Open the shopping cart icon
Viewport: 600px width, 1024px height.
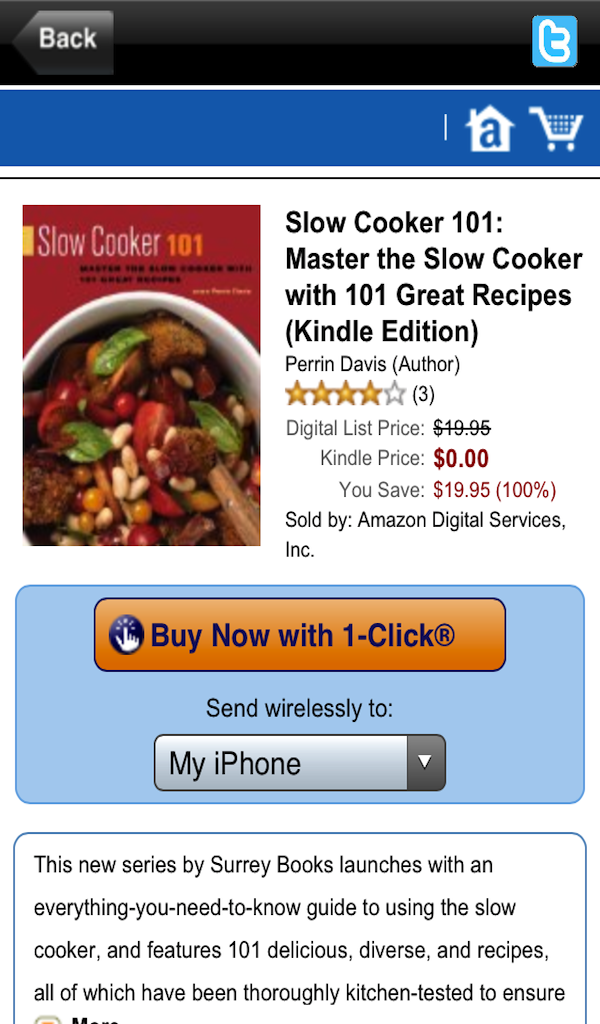pyautogui.click(x=556, y=129)
